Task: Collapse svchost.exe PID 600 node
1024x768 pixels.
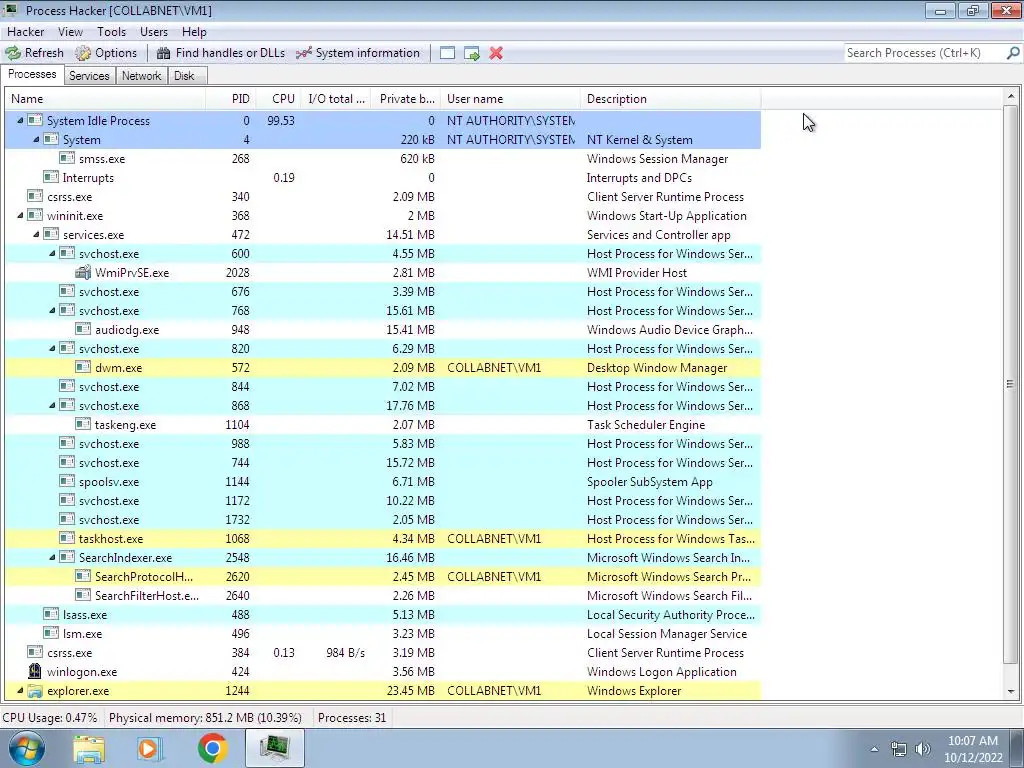Action: pyautogui.click(x=52, y=253)
